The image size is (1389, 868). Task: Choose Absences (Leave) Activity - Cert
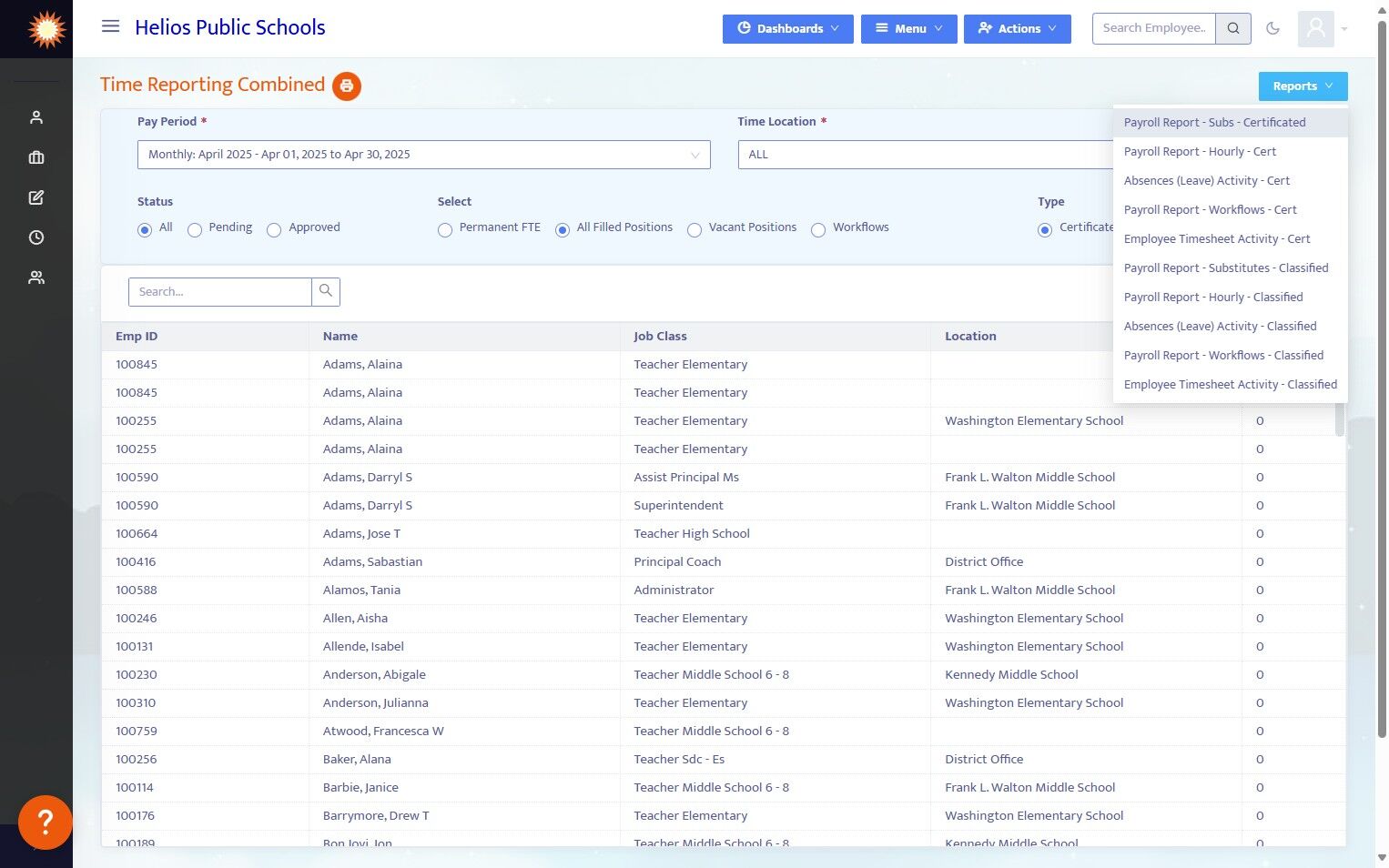(x=1231, y=181)
